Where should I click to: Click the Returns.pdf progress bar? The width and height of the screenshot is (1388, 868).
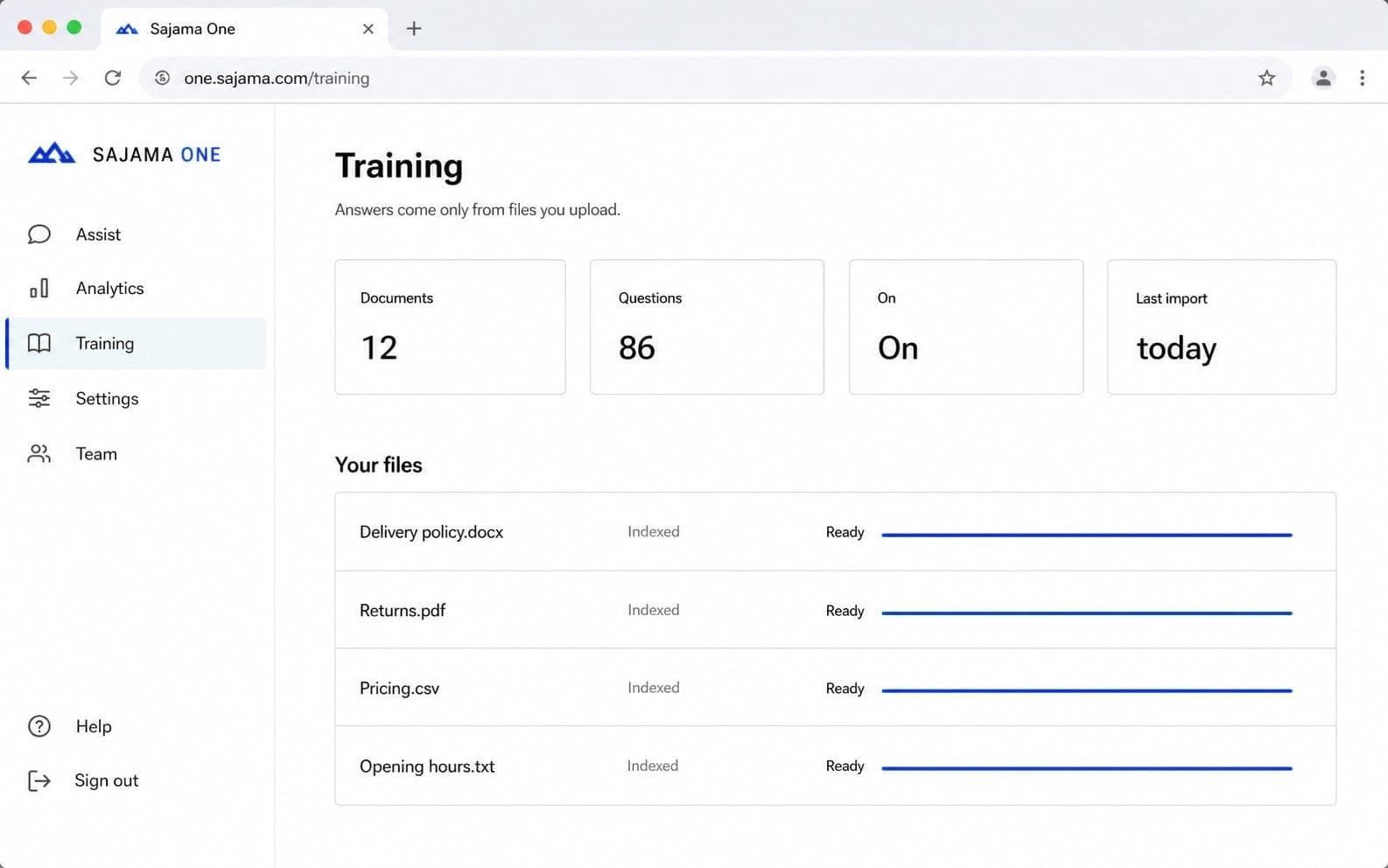pos(1087,612)
